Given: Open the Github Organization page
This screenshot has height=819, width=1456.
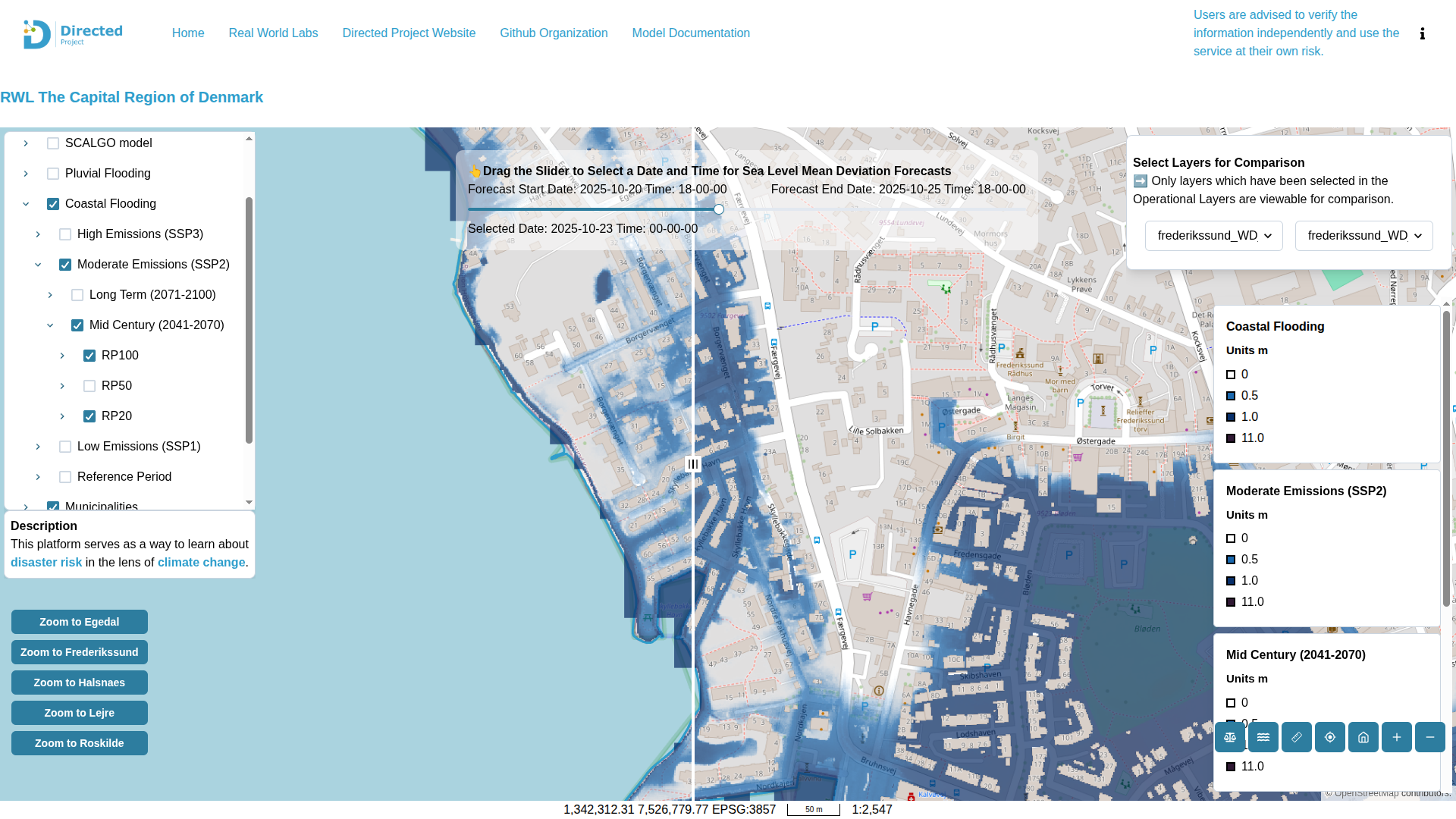Looking at the screenshot, I should point(554,33).
